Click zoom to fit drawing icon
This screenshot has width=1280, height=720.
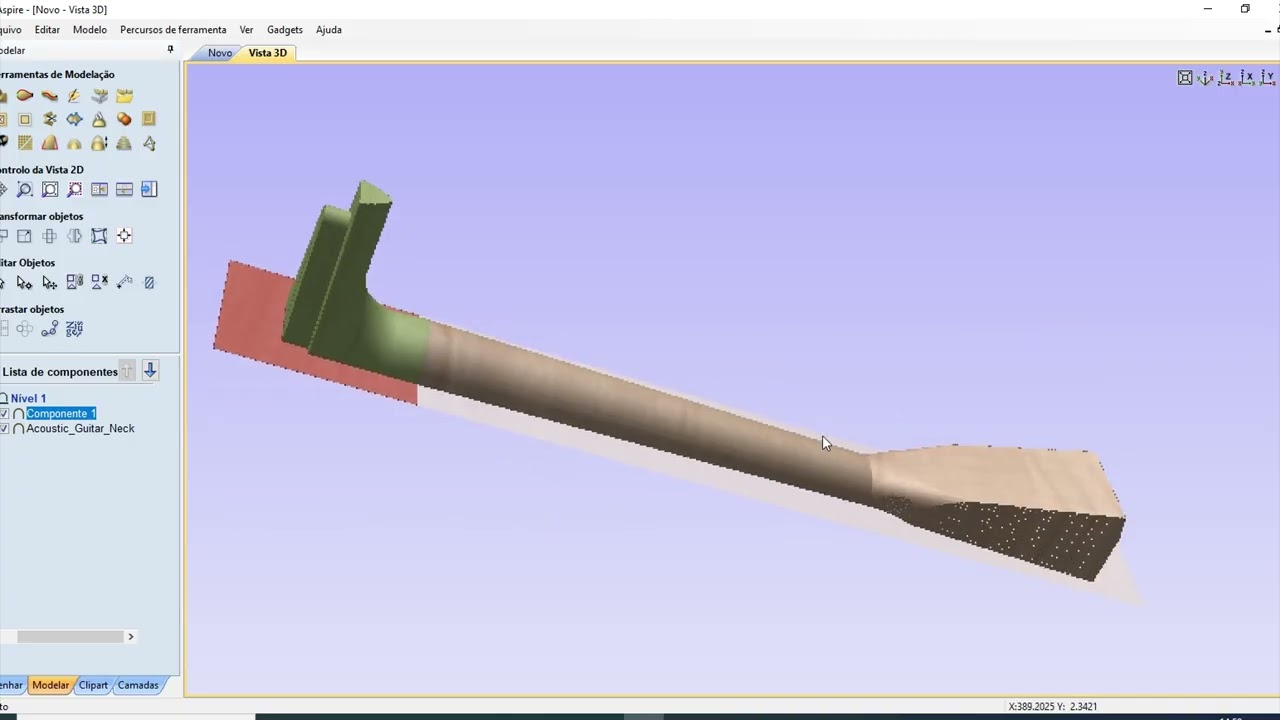[49, 189]
